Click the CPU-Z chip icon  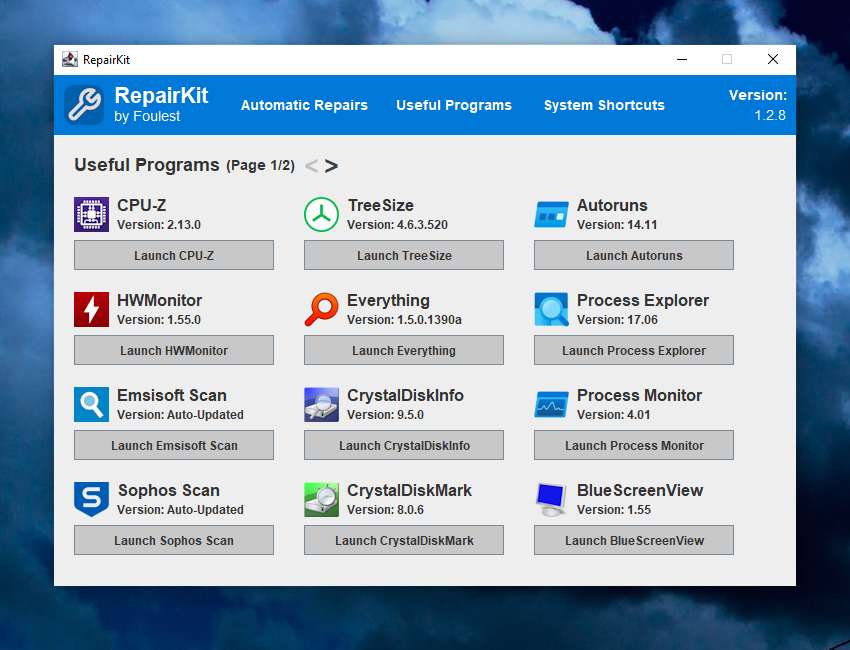pyautogui.click(x=91, y=214)
